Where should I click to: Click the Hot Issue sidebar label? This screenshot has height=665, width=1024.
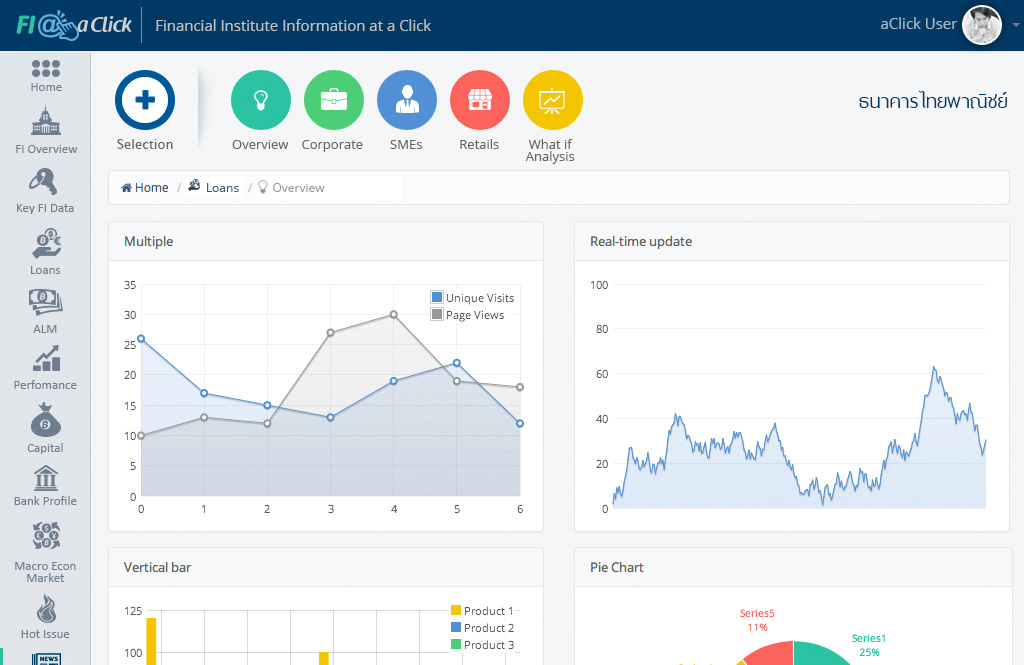pos(45,634)
